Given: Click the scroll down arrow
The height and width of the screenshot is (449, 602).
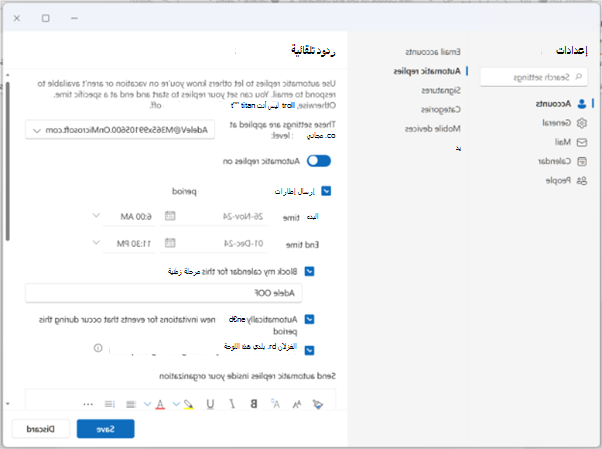Looking at the screenshot, I should click(7, 404).
